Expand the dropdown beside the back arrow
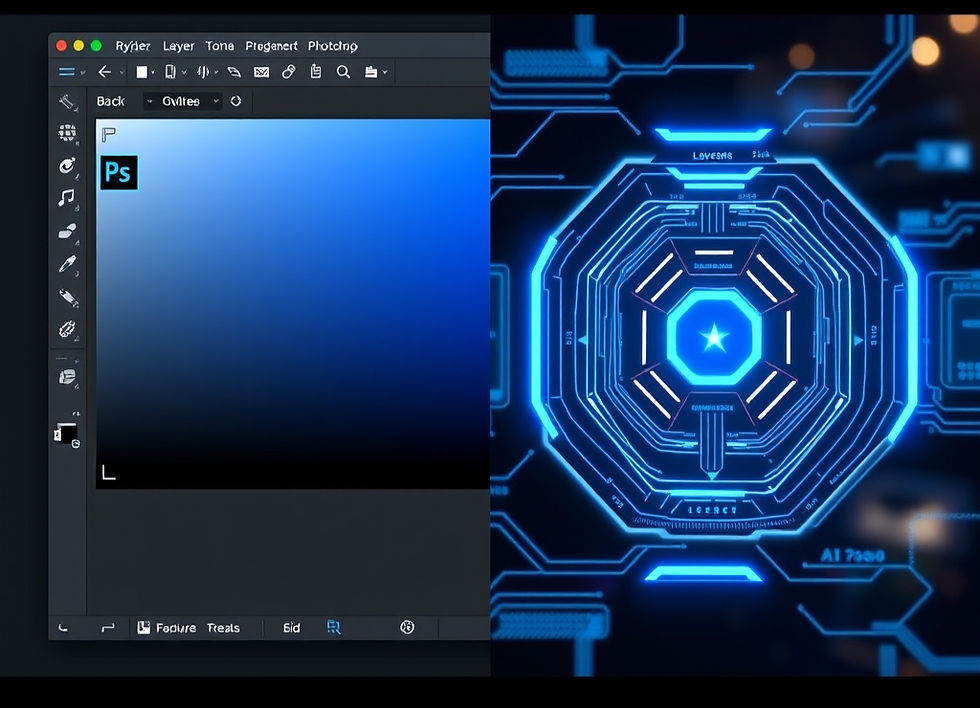The image size is (980, 708). click(x=122, y=72)
